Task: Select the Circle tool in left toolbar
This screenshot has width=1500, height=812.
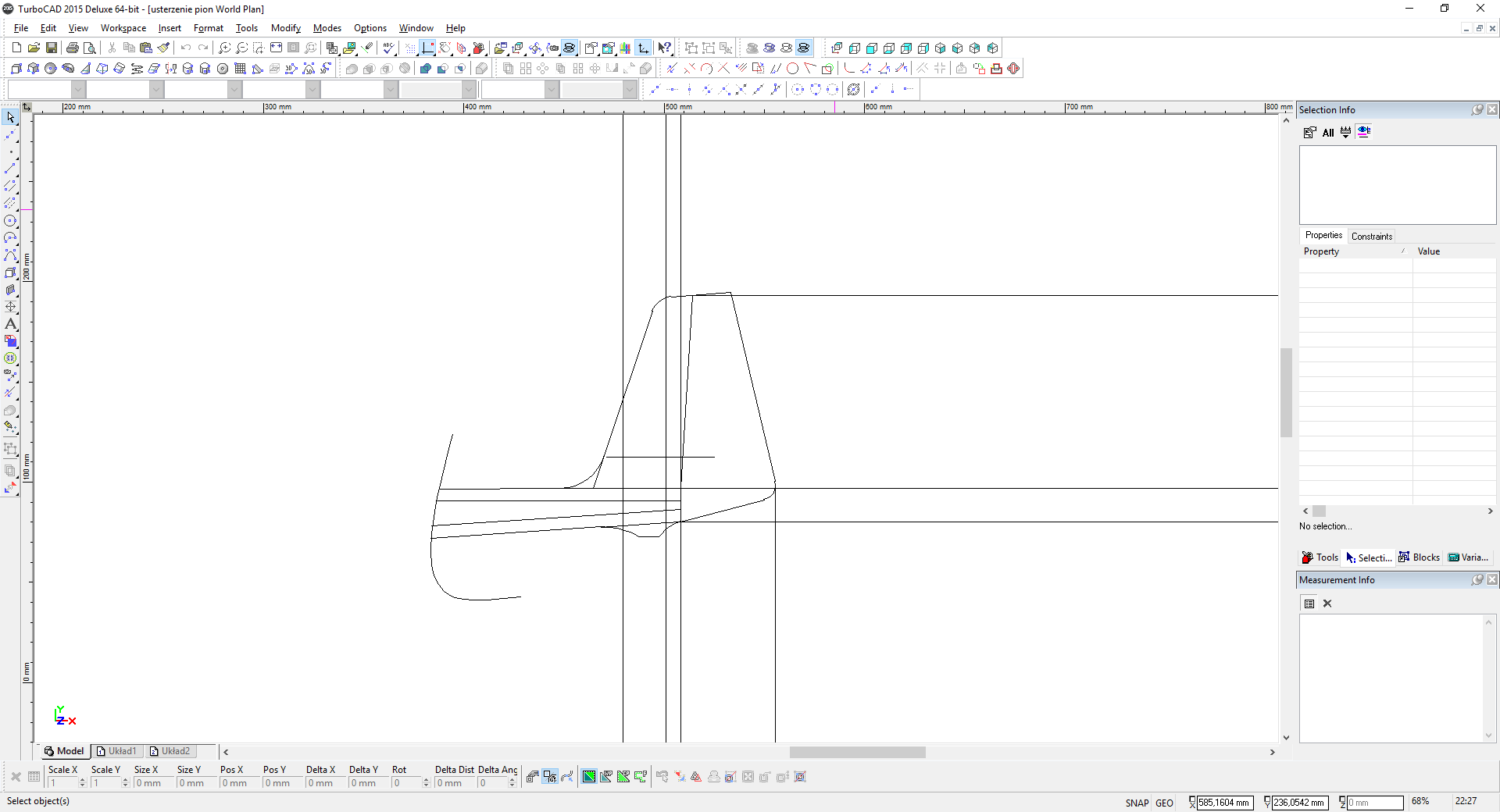Action: [10, 221]
